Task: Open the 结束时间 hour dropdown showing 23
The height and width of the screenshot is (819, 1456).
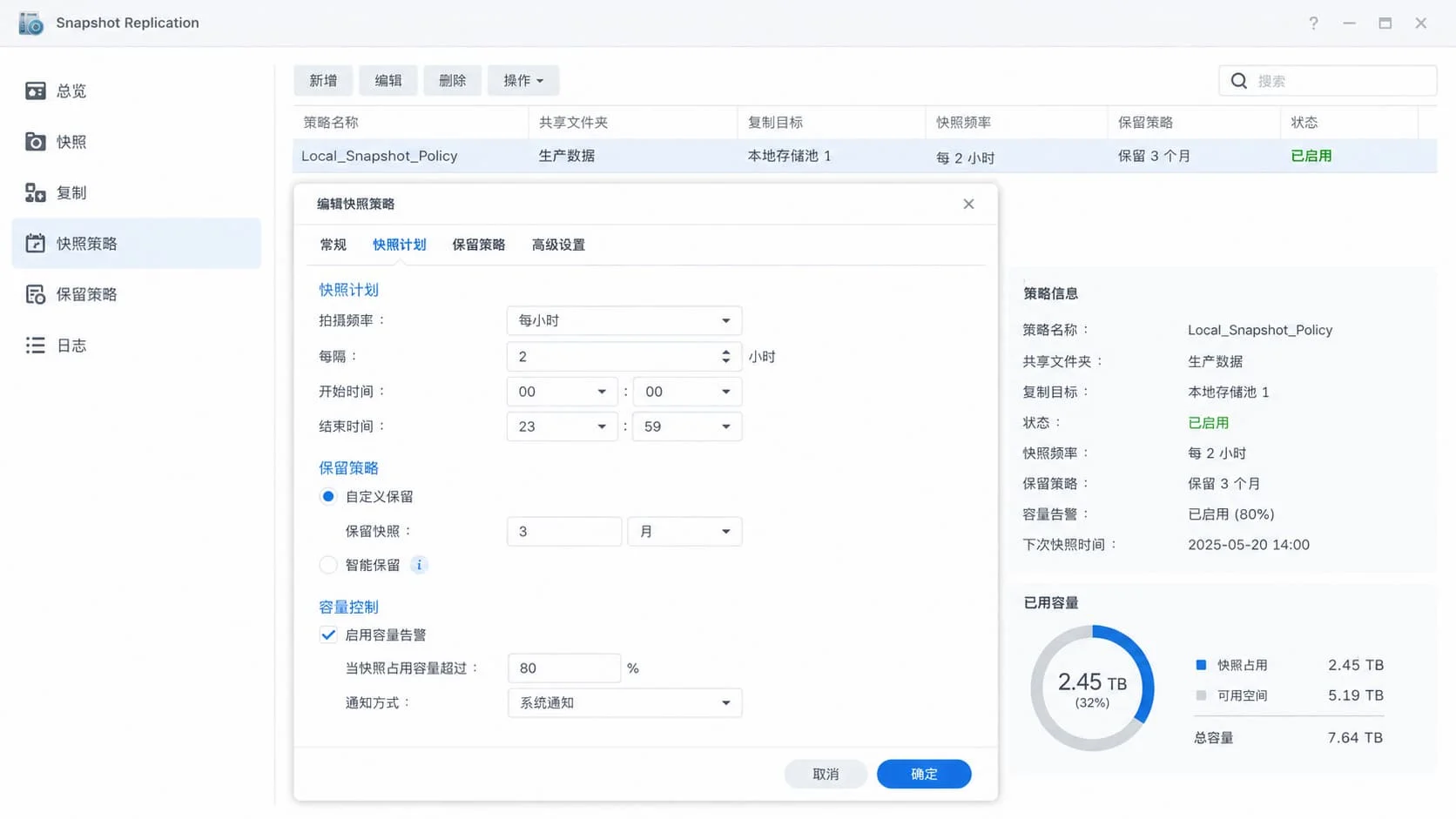Action: tap(562, 426)
